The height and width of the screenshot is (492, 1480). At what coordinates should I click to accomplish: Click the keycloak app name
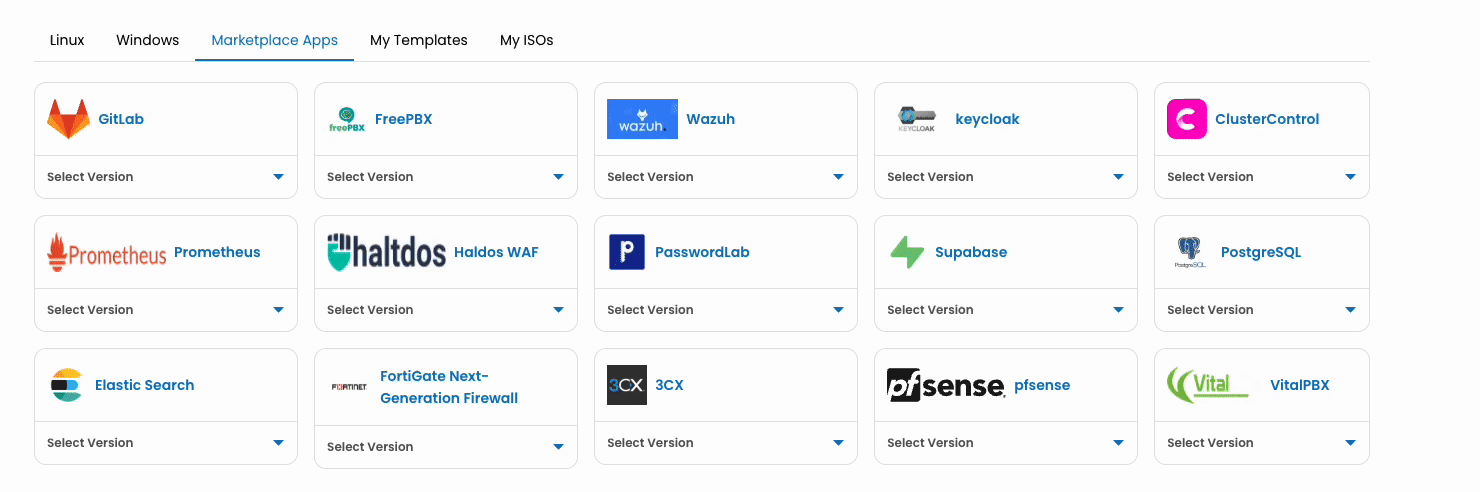click(x=988, y=119)
